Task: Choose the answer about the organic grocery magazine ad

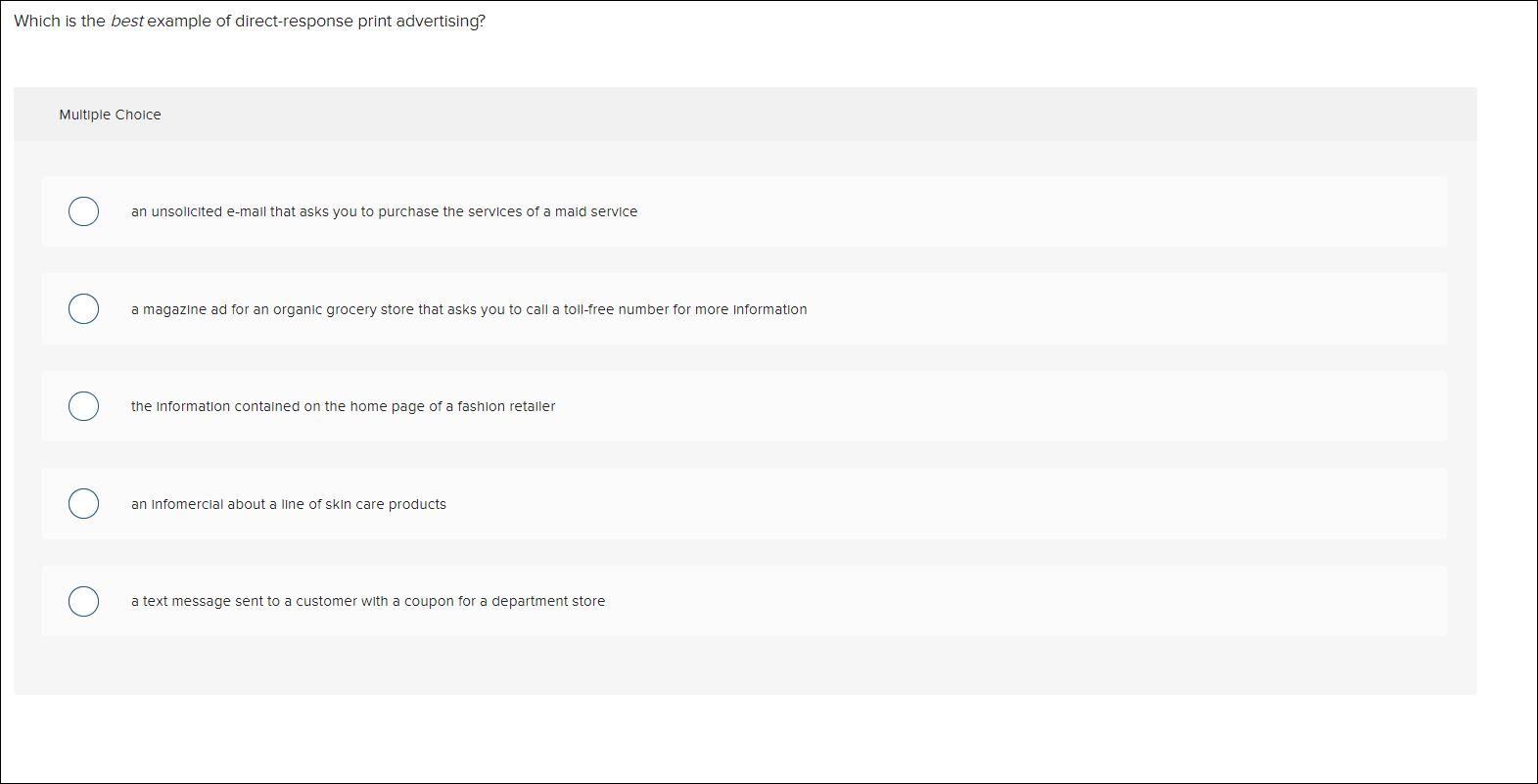Action: (x=467, y=309)
